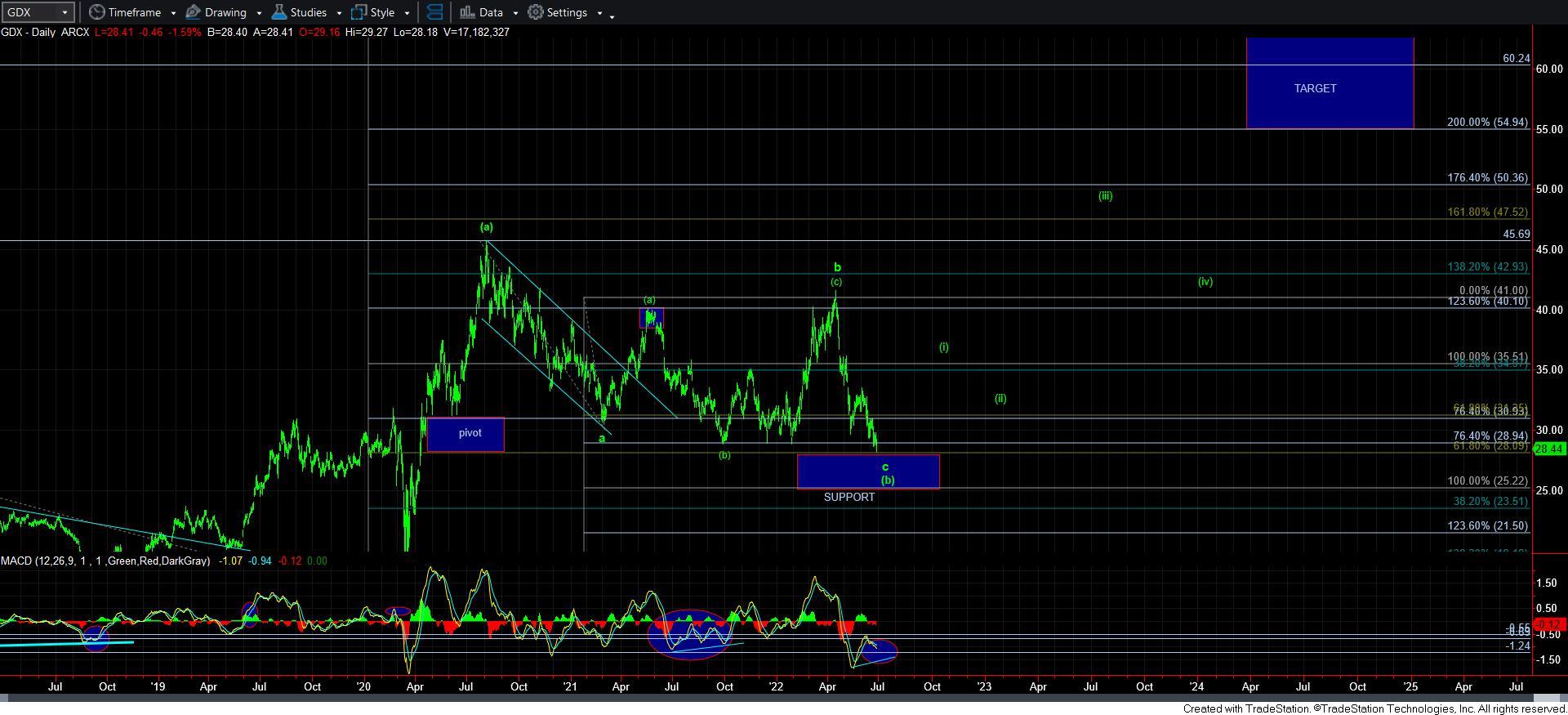Click the '23 date axis label
The height and width of the screenshot is (715, 1568).
point(985,686)
